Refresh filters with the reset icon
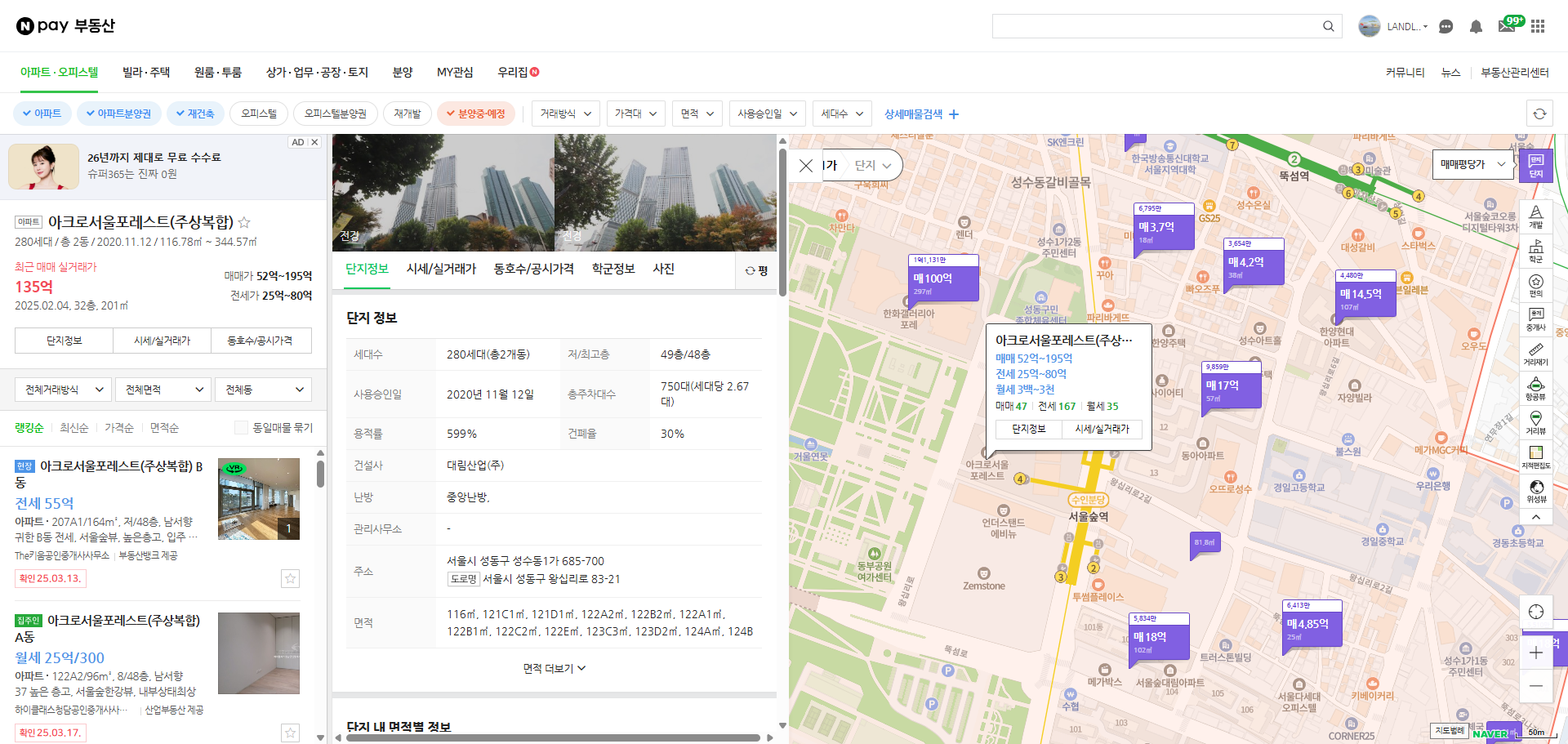This screenshot has width=1568, height=744. pyautogui.click(x=1539, y=114)
